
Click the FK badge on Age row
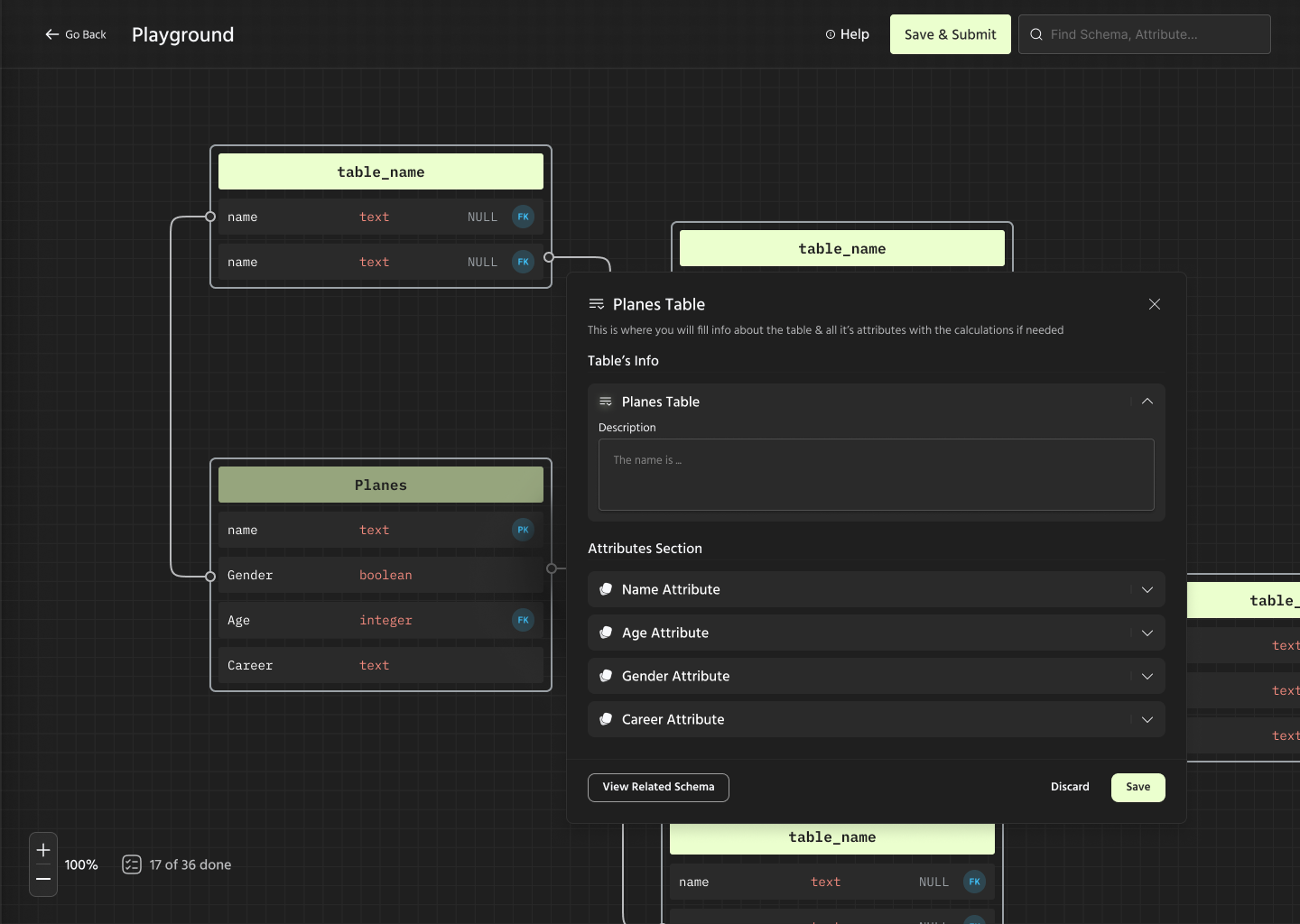coord(523,620)
